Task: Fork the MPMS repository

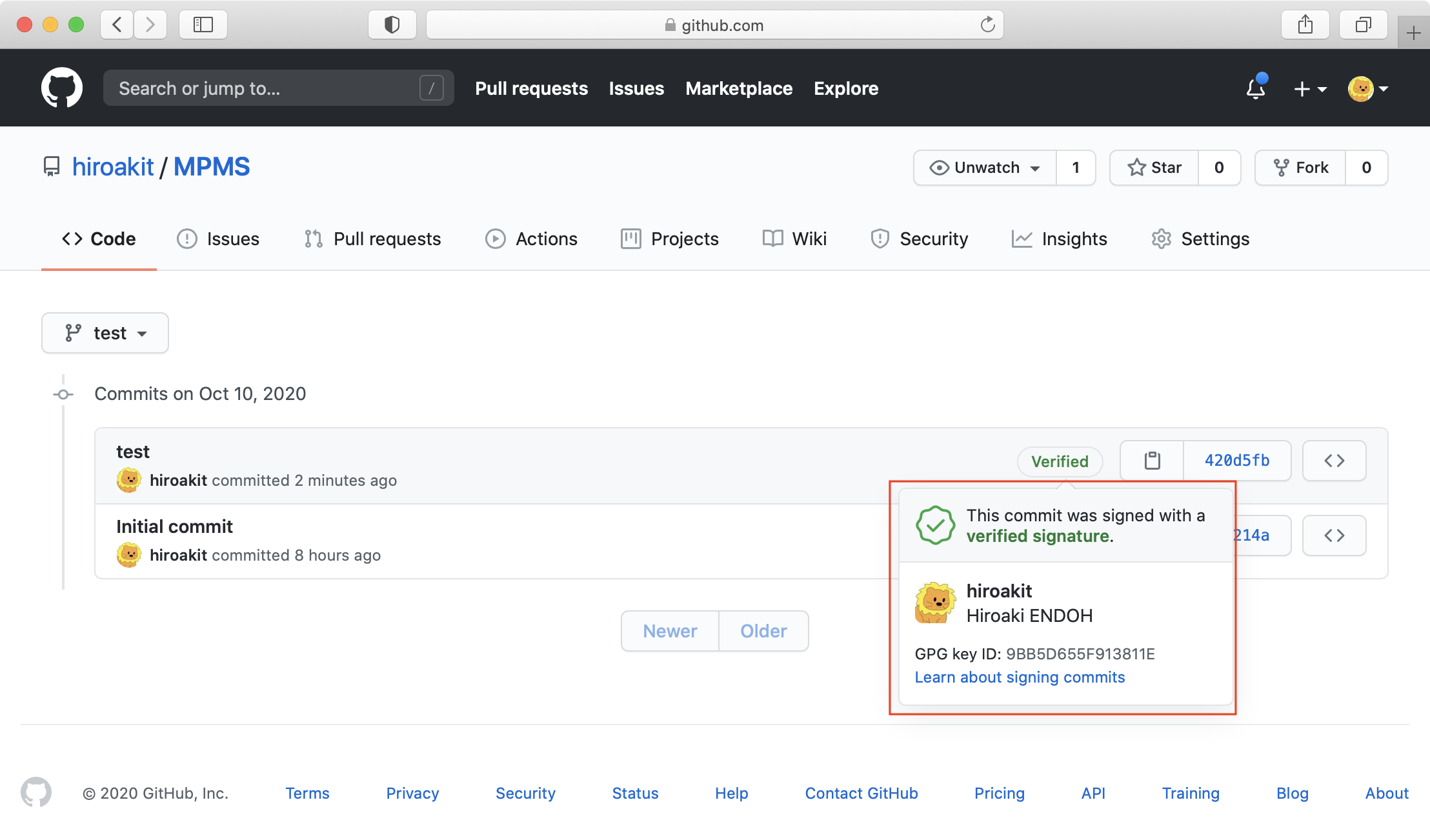Action: coord(1301,168)
